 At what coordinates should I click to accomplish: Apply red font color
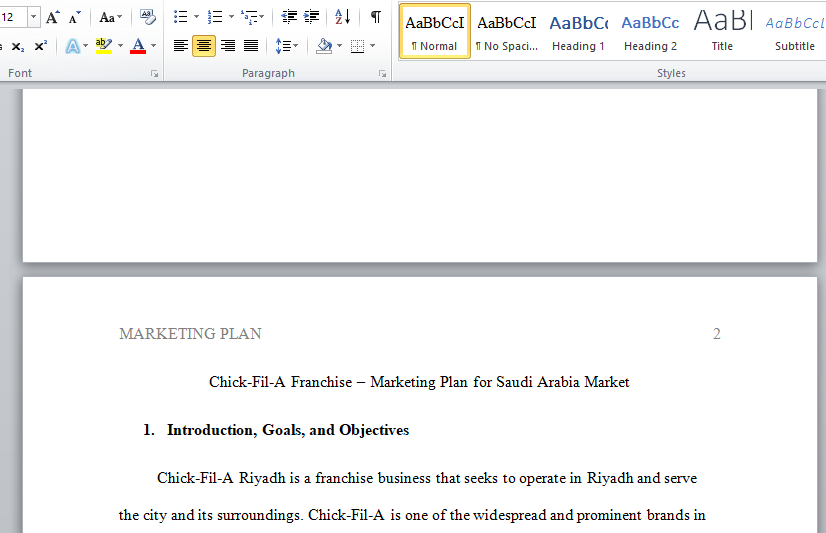(138, 46)
